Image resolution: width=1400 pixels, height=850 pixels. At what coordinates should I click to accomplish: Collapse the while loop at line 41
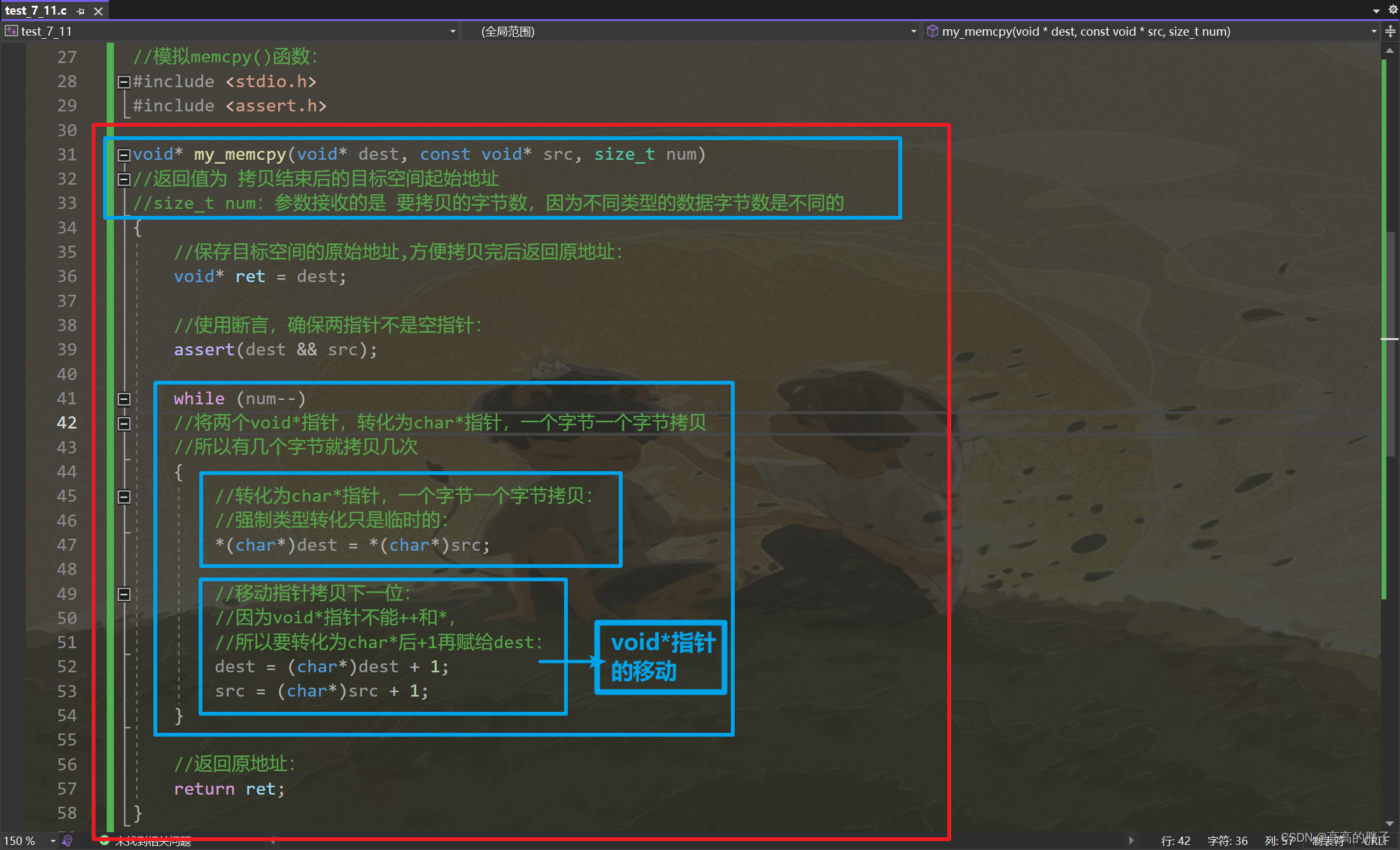[124, 399]
